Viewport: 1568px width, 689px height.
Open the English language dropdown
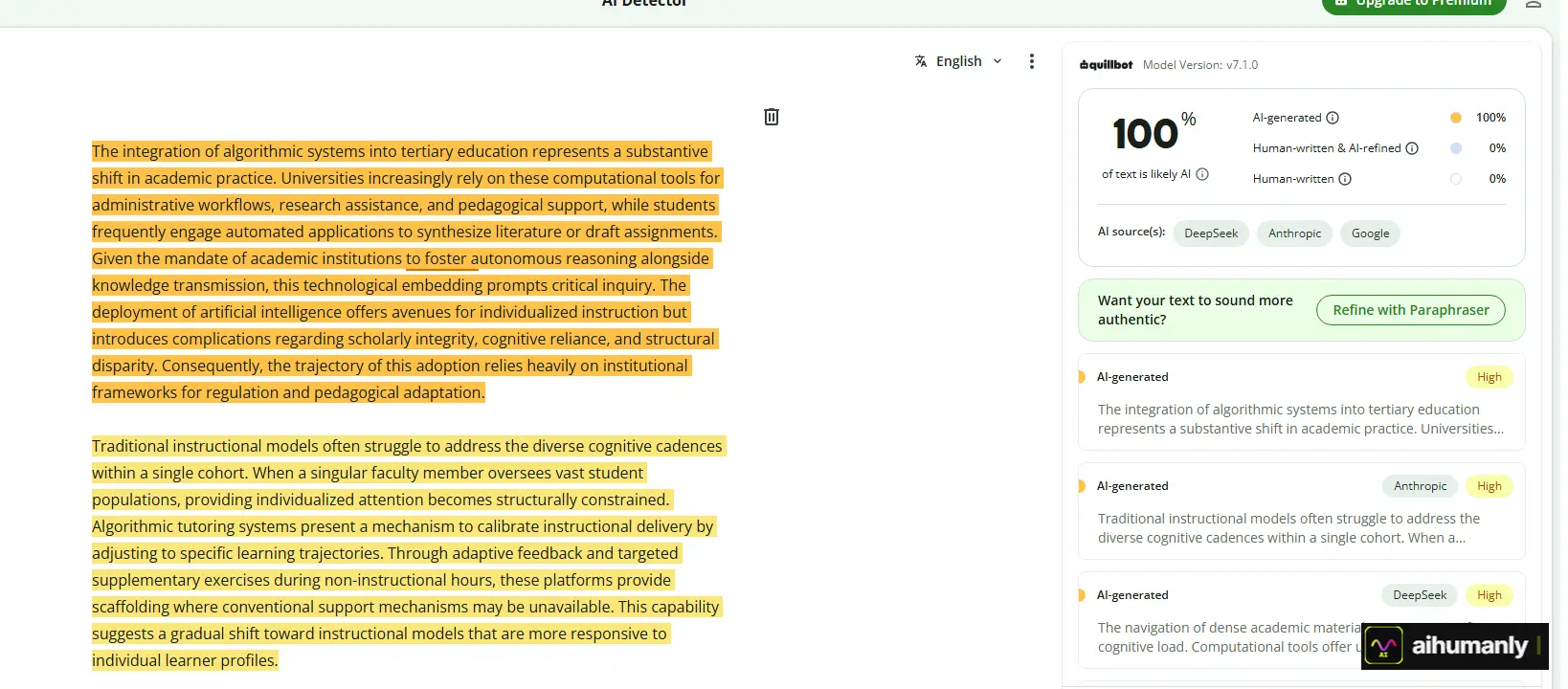click(x=958, y=61)
